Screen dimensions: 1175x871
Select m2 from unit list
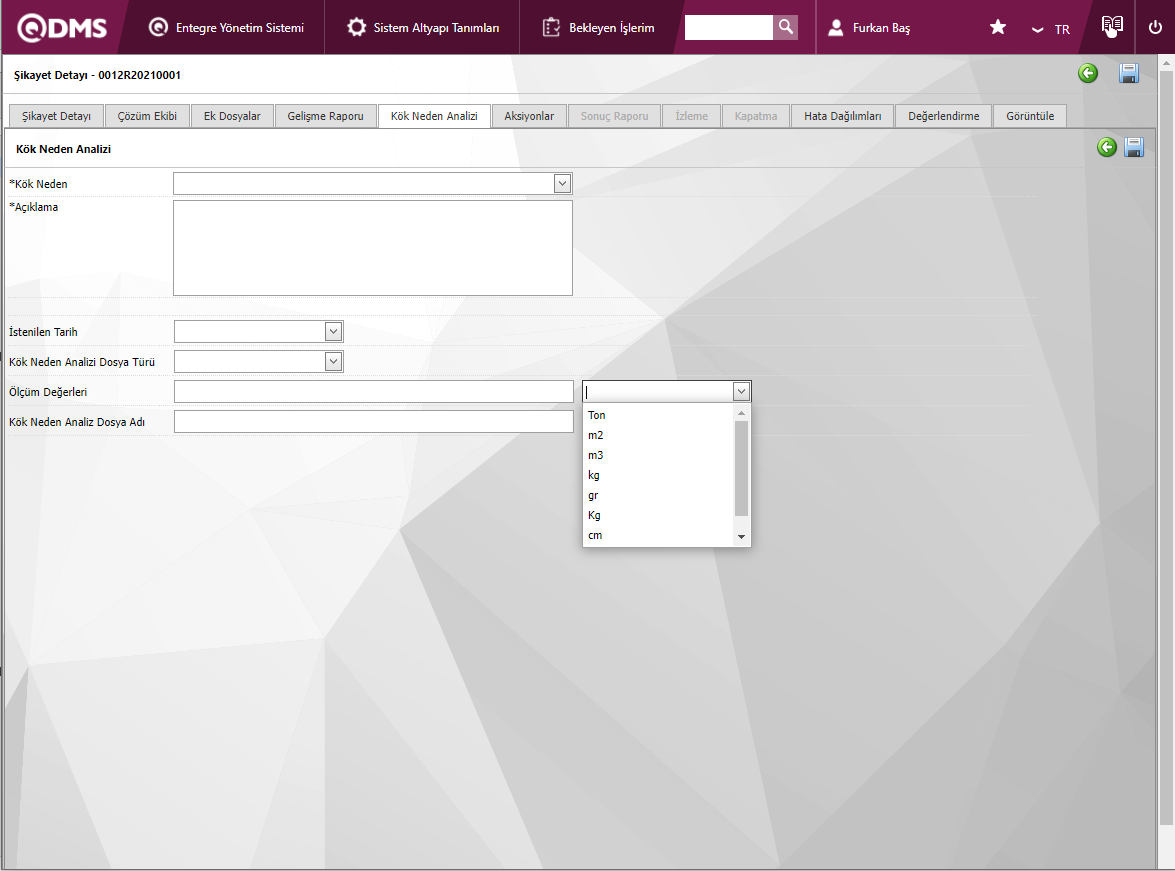pyautogui.click(x=659, y=436)
